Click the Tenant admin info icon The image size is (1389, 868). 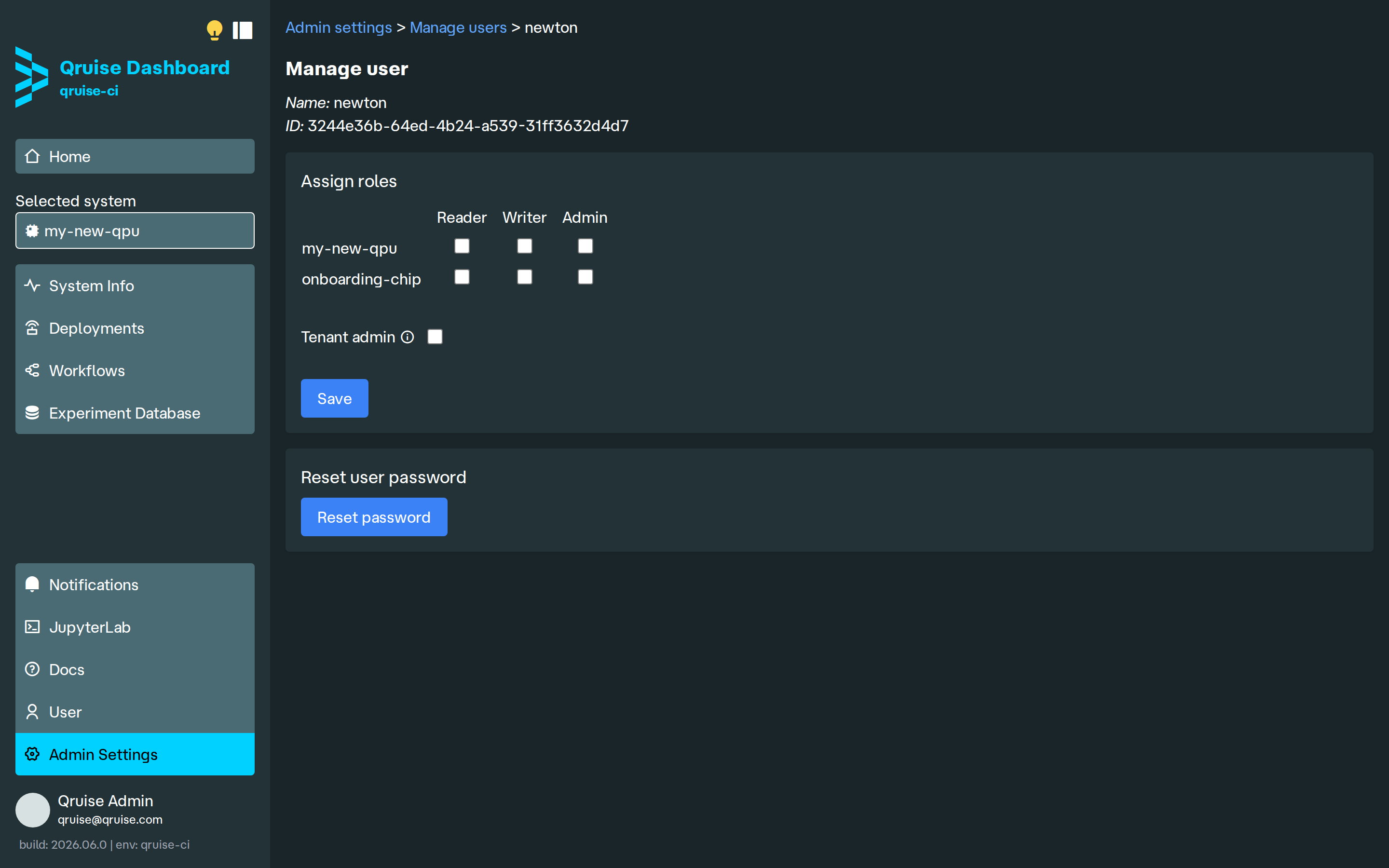[x=408, y=337]
